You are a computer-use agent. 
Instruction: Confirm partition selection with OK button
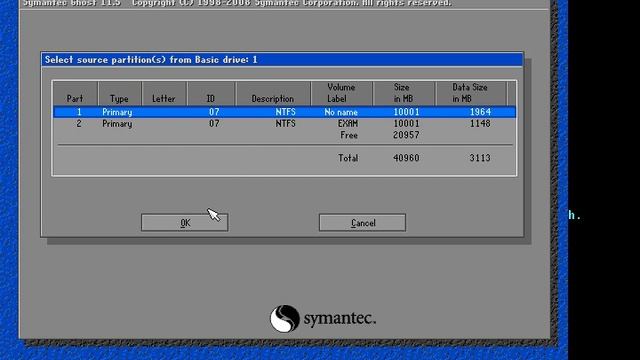click(x=184, y=223)
